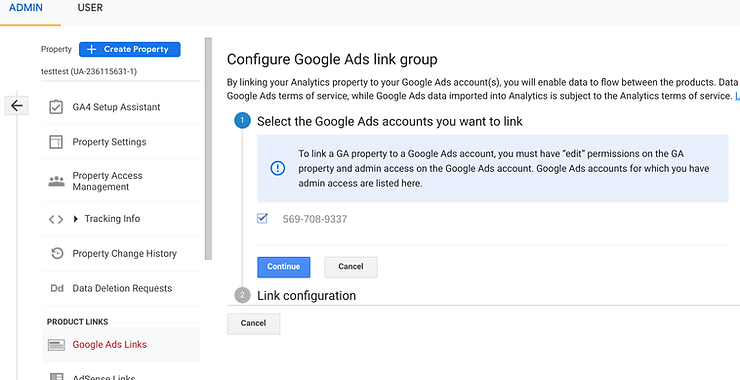Open Property Access Management people icon
The image size is (740, 380).
(56, 181)
